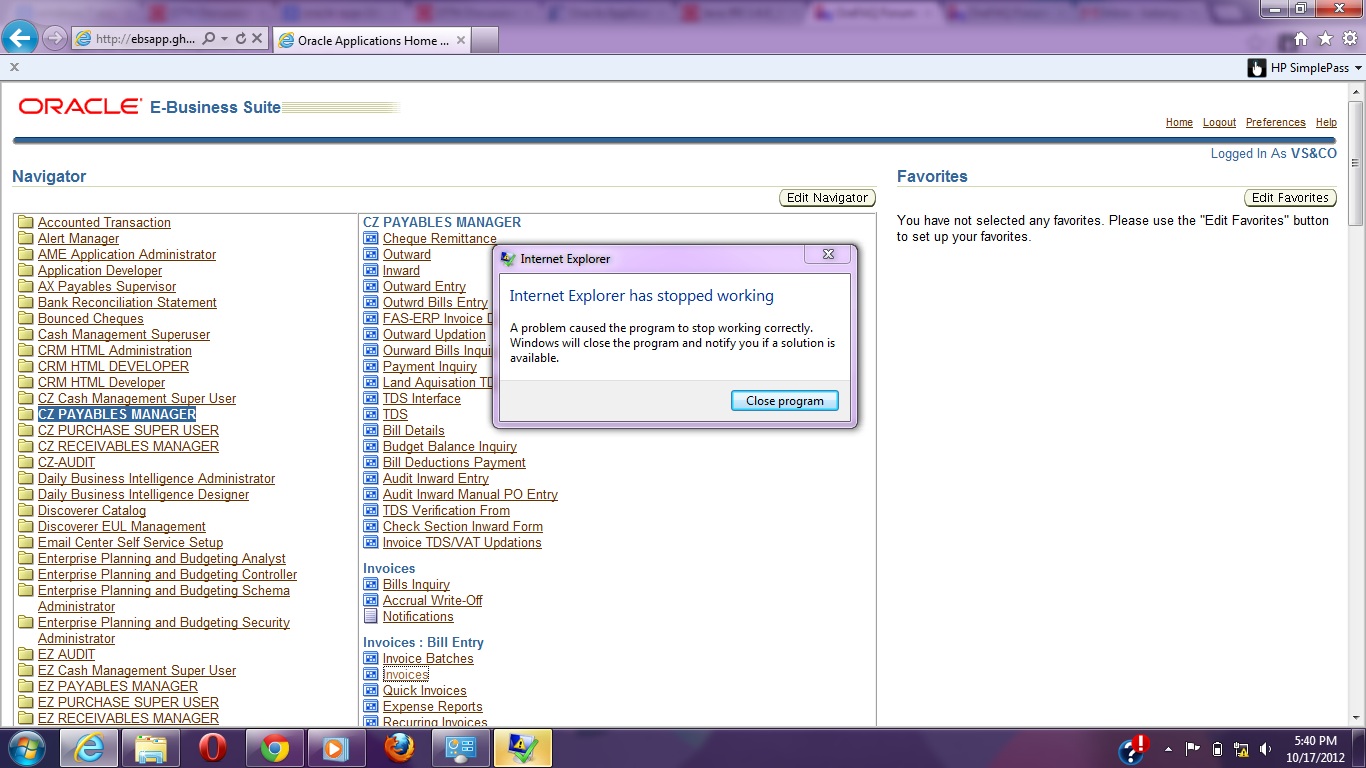Screen dimensions: 1366x768
Task: Click the Windows Start orb
Action: point(25,748)
